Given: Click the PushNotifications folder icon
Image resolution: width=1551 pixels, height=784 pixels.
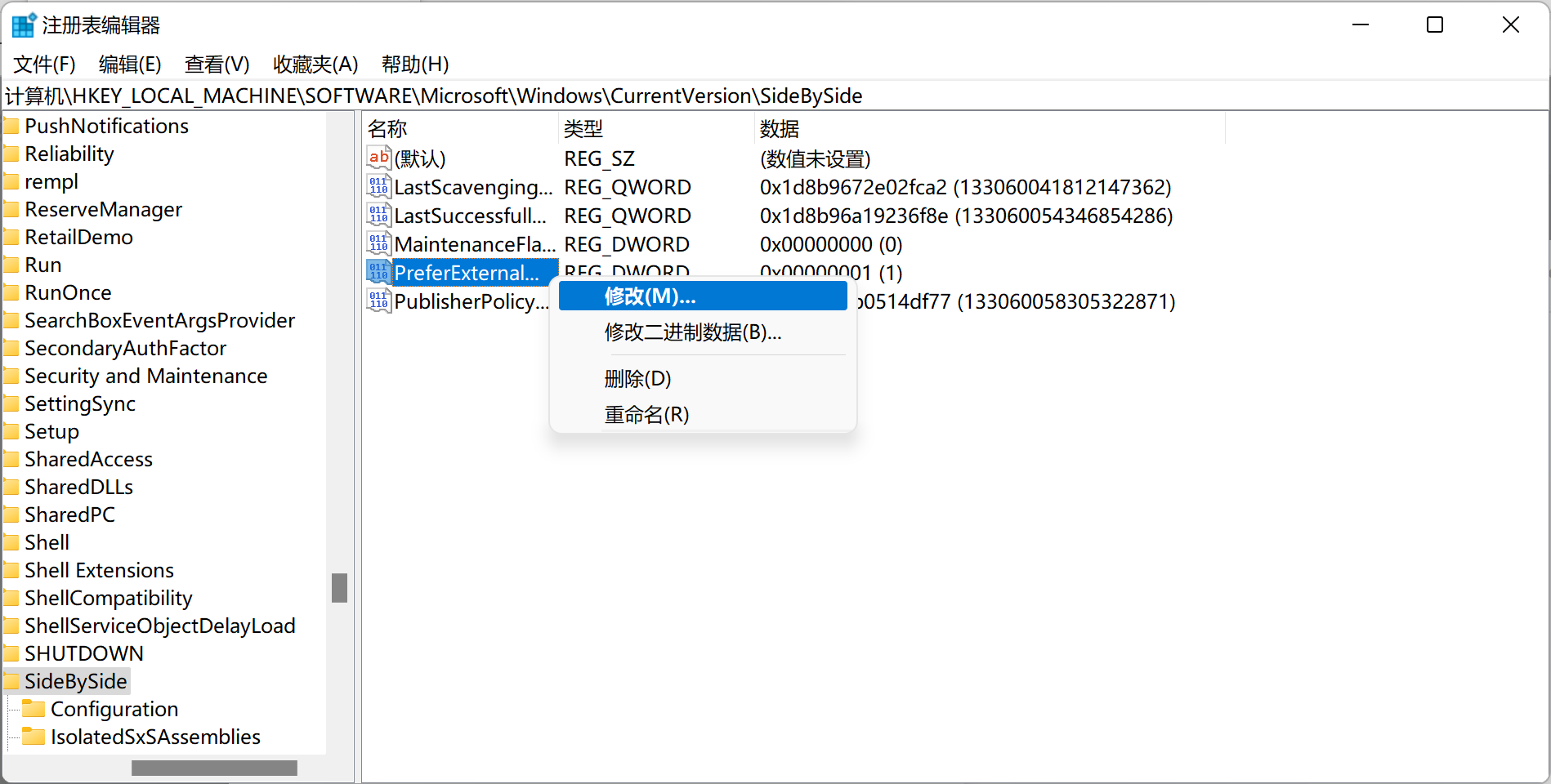Looking at the screenshot, I should (11, 126).
